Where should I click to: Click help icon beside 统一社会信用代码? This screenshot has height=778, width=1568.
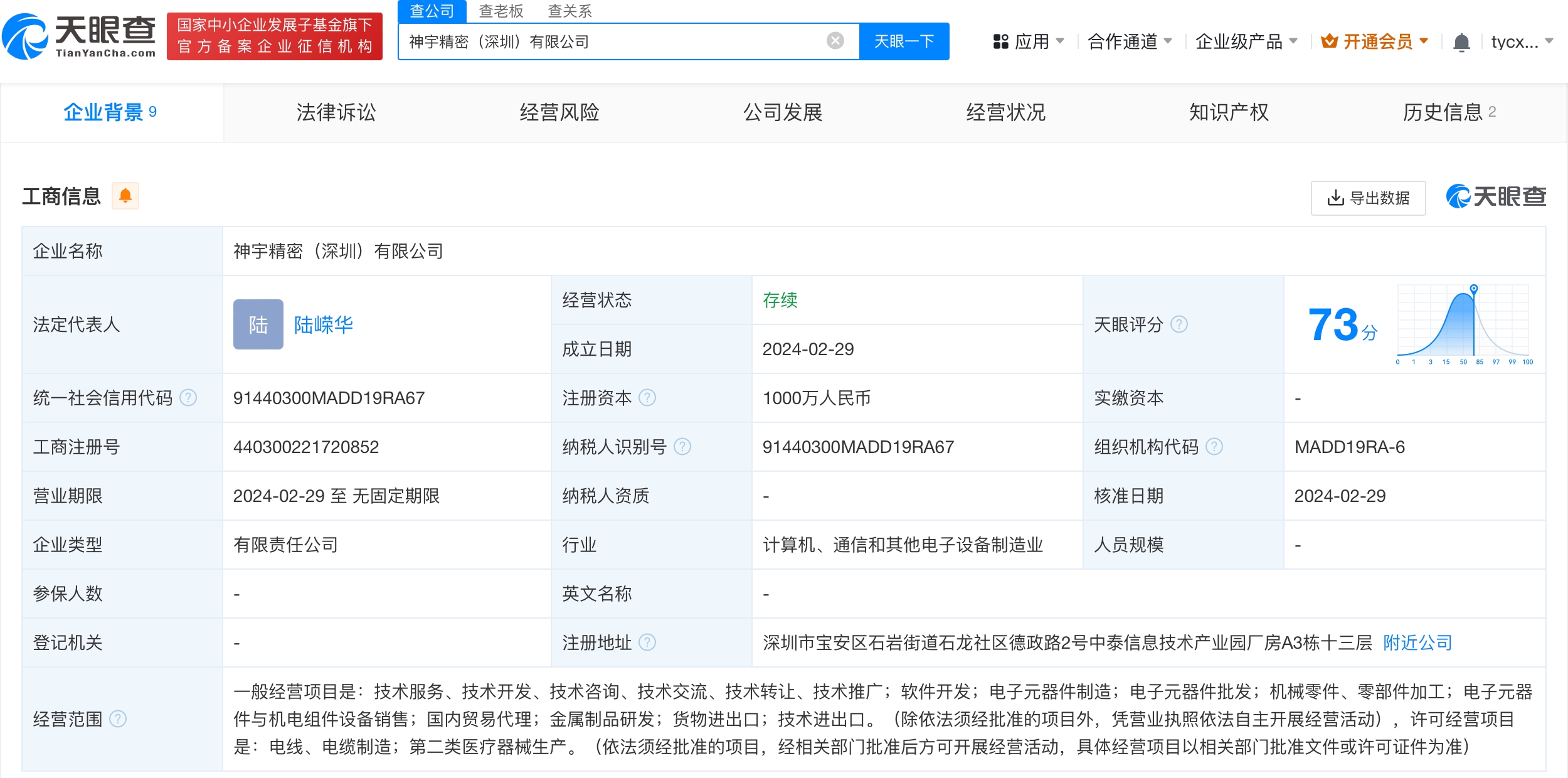tap(188, 398)
